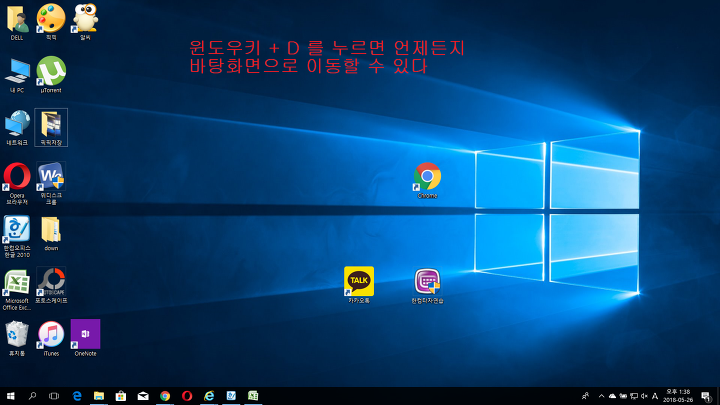This screenshot has height=405, width=720.
Task: Switch to the Hangul word processor in the taskbar
Action: (x=231, y=396)
